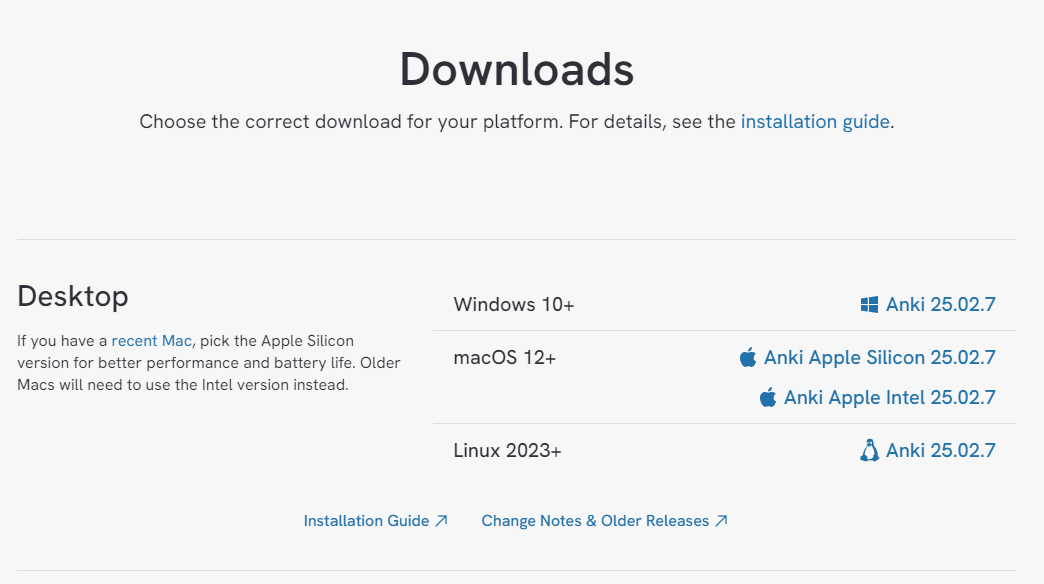
Task: Click the arrow icon after Installation Guide
Action: (441, 521)
